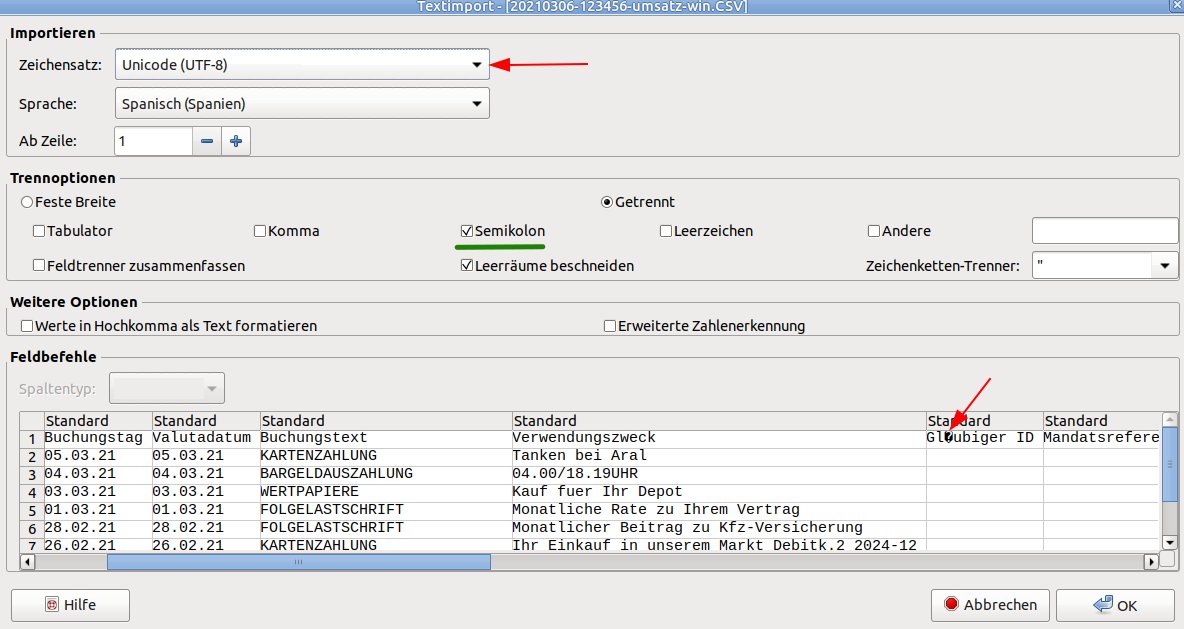Image resolution: width=1184 pixels, height=629 pixels.
Task: Select the Standard header above Verwendungszweck
Action: point(719,421)
